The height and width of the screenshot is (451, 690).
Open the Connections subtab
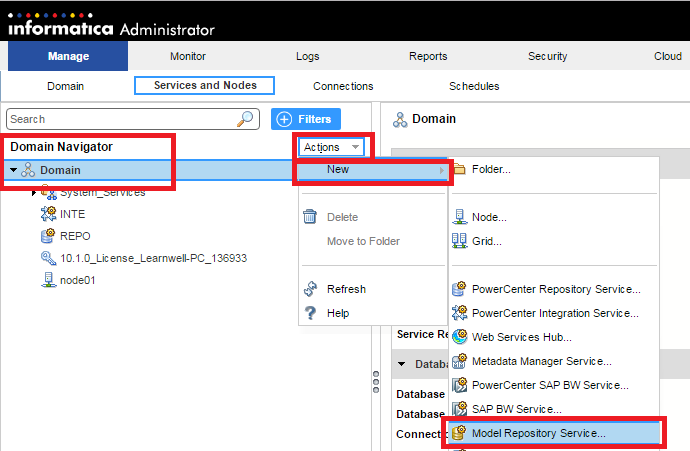[x=343, y=86]
